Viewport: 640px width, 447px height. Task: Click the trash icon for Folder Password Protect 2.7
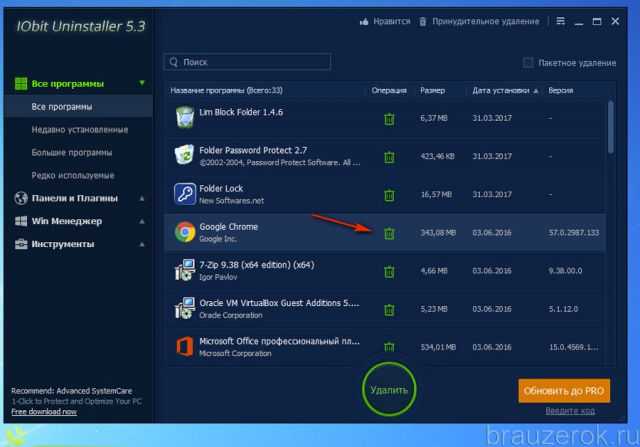pyautogui.click(x=389, y=157)
